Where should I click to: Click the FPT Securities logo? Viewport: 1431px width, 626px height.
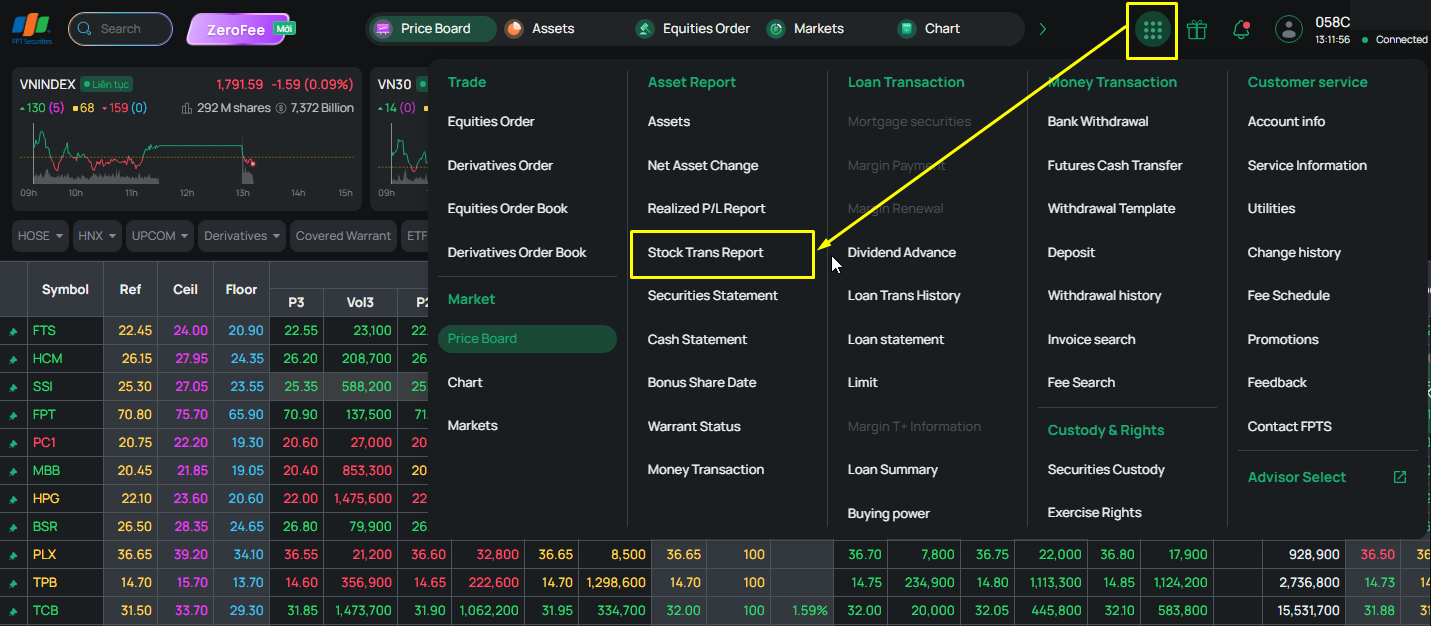click(x=32, y=29)
